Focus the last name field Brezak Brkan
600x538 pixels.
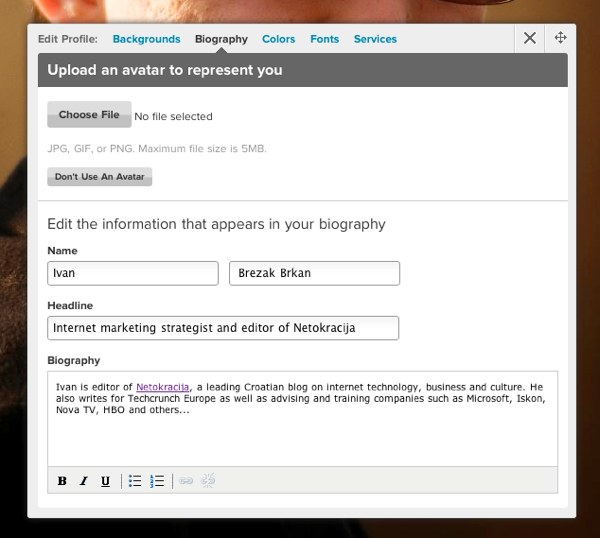[x=315, y=273]
